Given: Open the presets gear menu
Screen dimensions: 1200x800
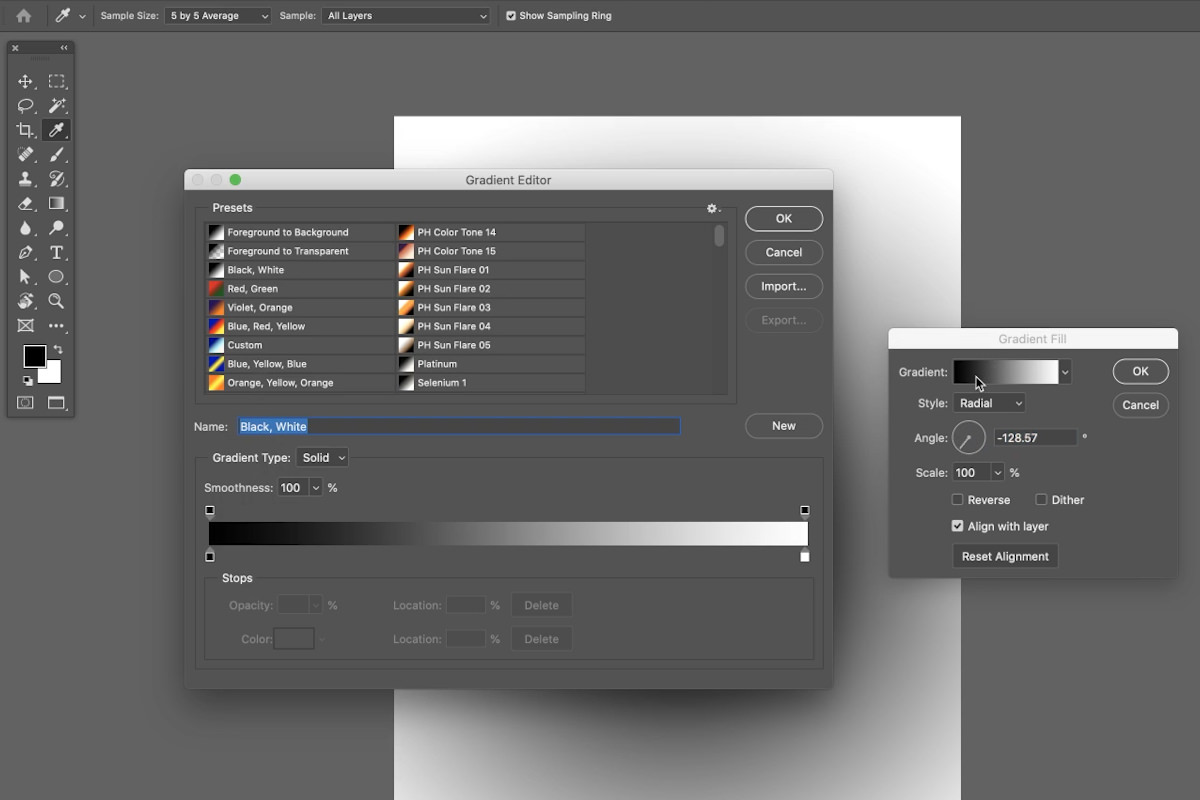Looking at the screenshot, I should point(713,209).
